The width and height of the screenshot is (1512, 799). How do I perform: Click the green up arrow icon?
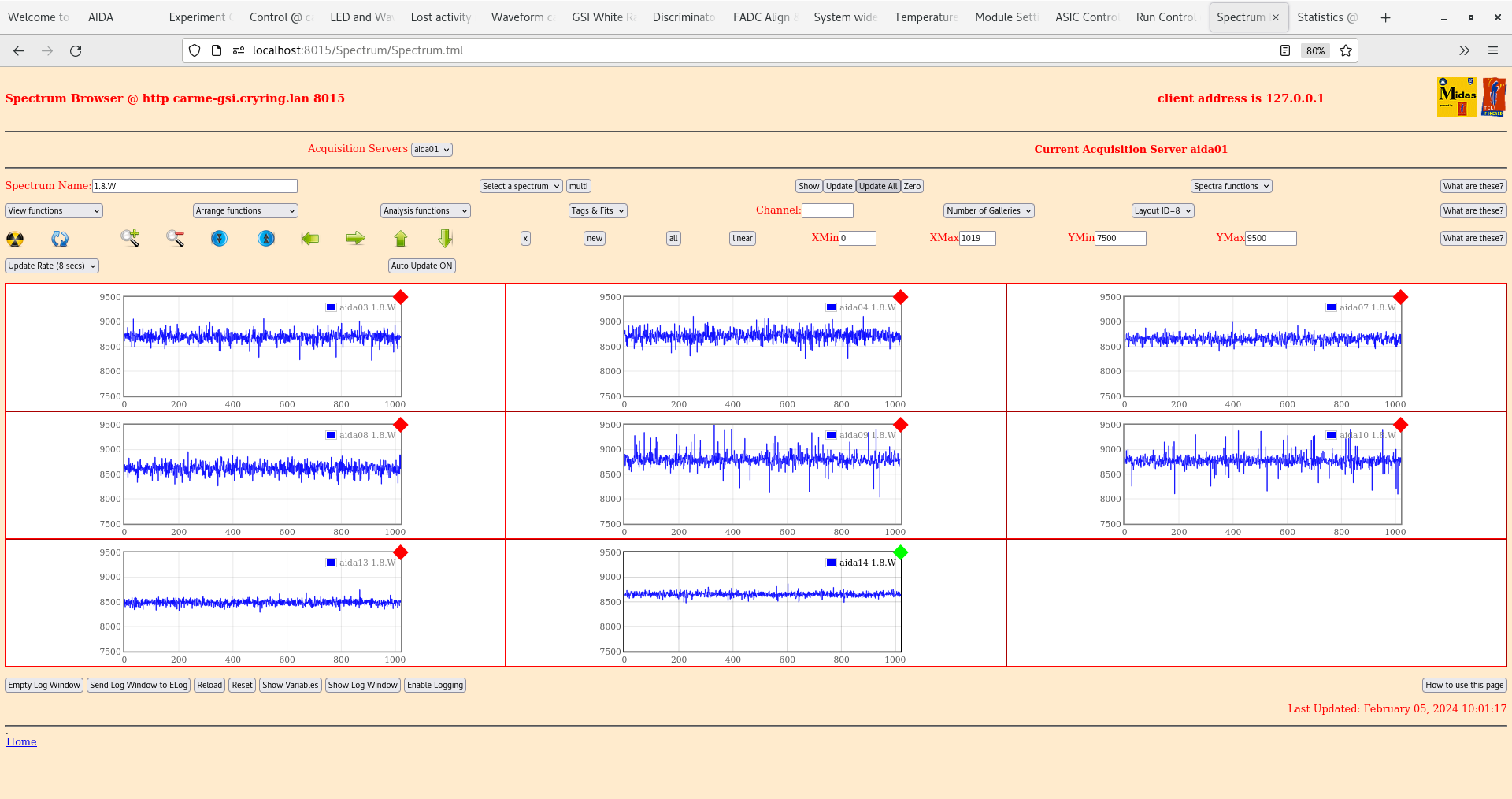click(401, 239)
